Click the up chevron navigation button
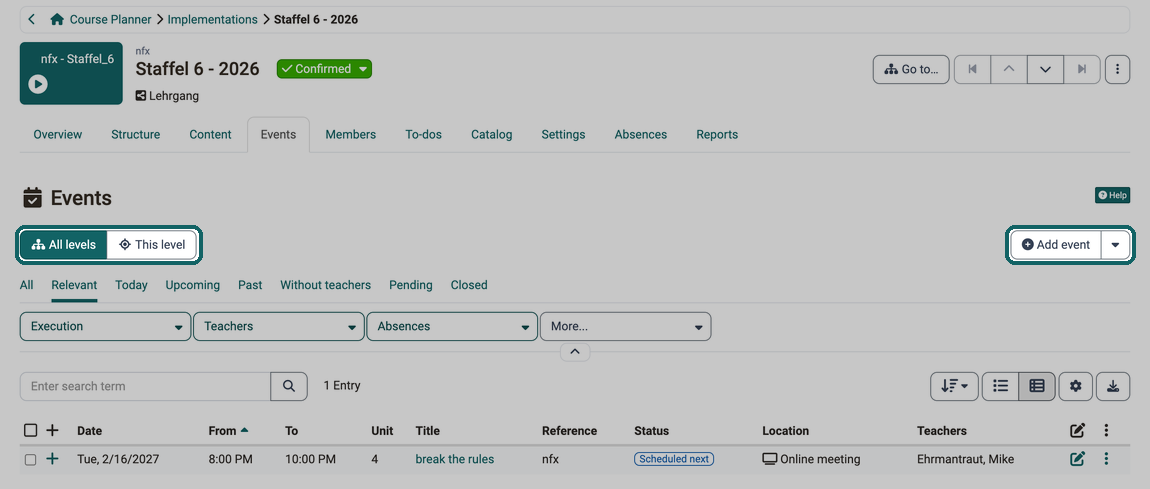Viewport: 1150px width, 489px height. pyautogui.click(x=1009, y=70)
